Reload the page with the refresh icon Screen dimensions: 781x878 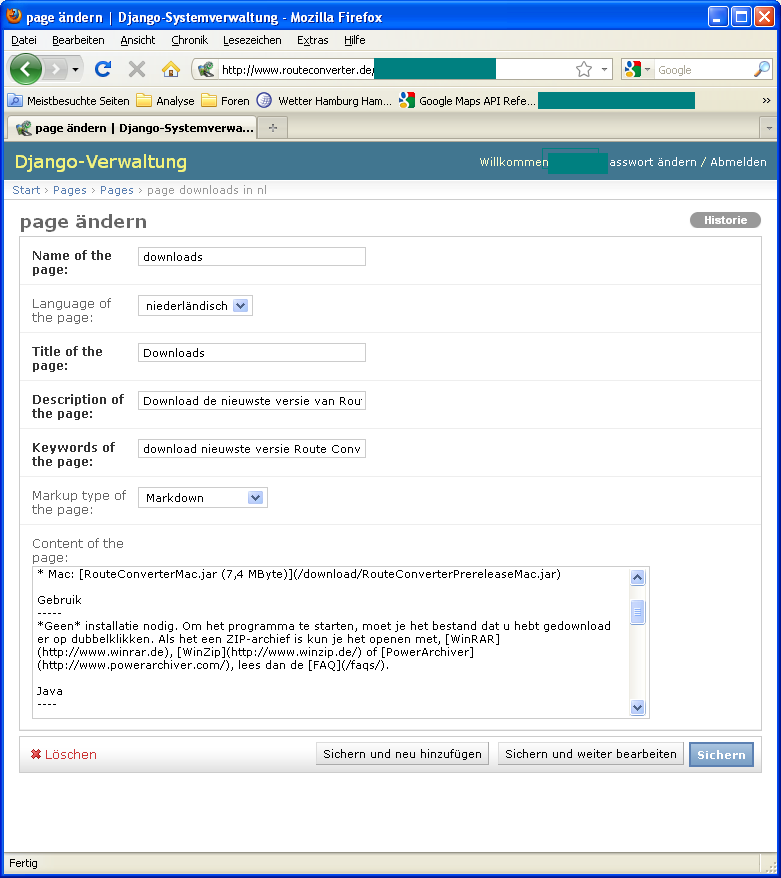[x=102, y=69]
